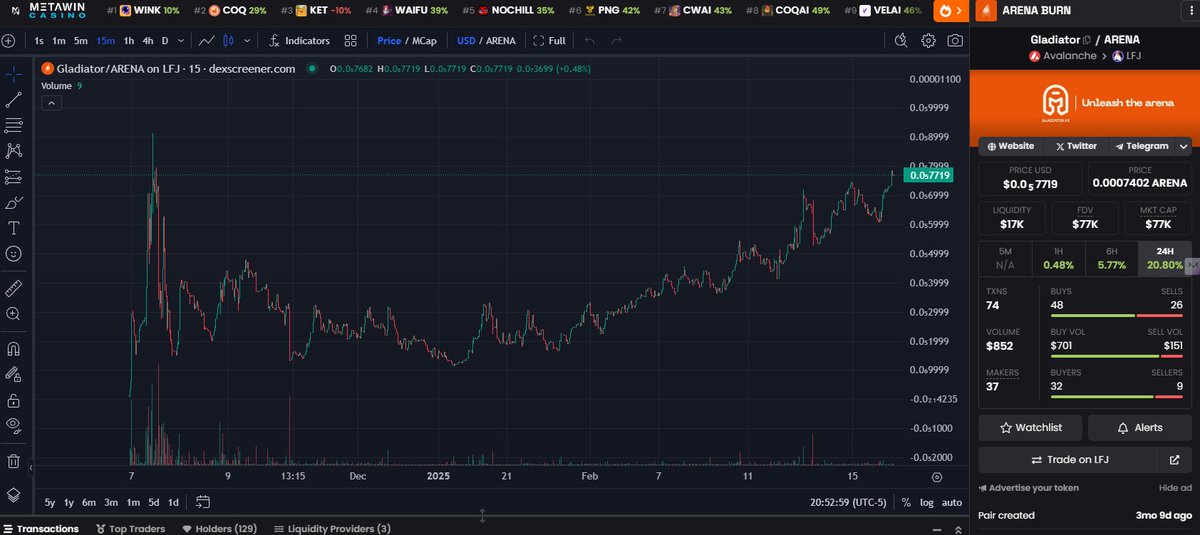This screenshot has height=535, width=1200.
Task: Add pair to Watchlist
Action: click(1031, 427)
